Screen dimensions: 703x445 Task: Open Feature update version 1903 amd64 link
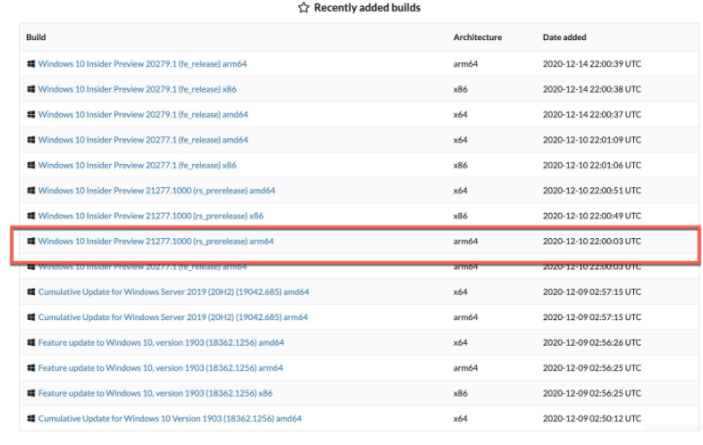(x=162, y=342)
